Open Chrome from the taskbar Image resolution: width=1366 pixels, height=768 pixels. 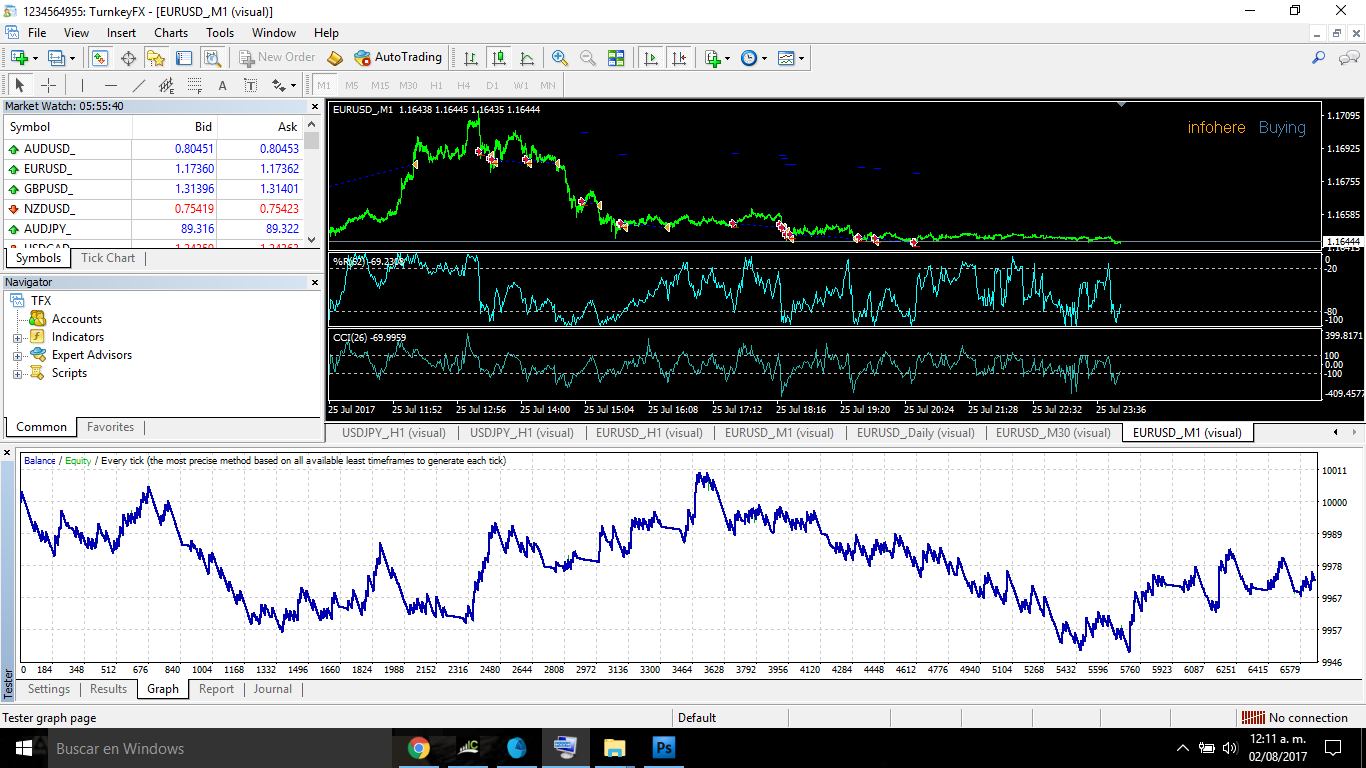tap(418, 748)
